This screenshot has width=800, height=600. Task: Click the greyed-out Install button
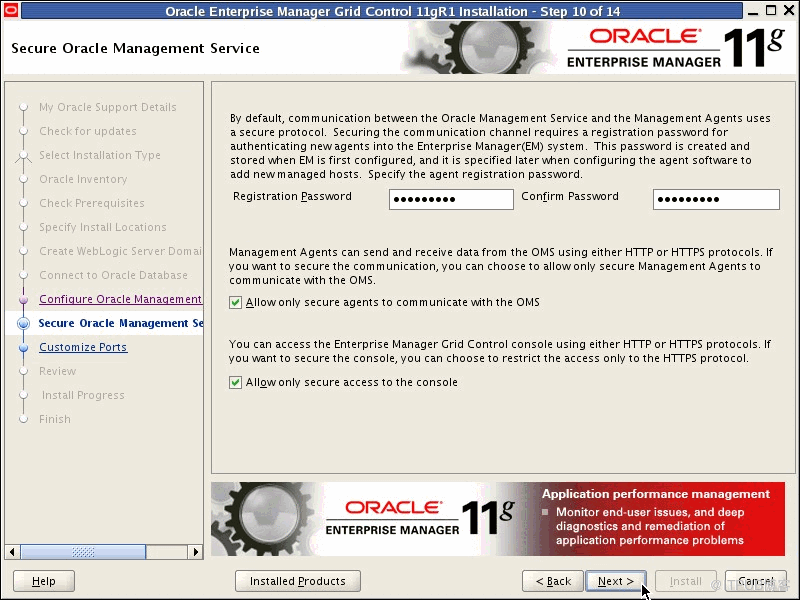(686, 581)
